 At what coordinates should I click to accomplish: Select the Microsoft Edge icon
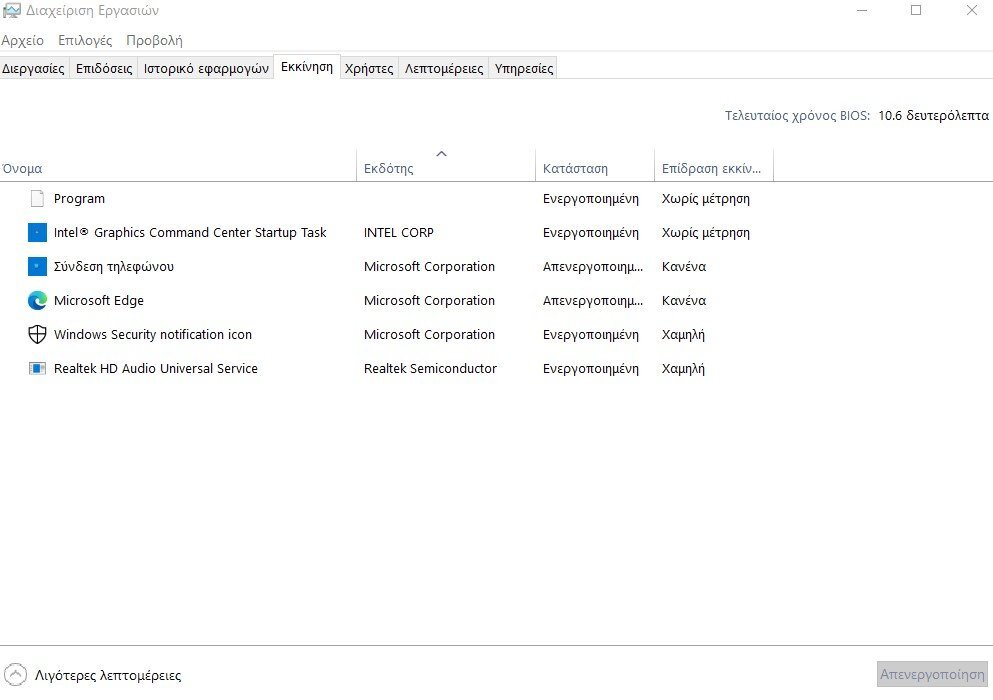pyautogui.click(x=37, y=300)
